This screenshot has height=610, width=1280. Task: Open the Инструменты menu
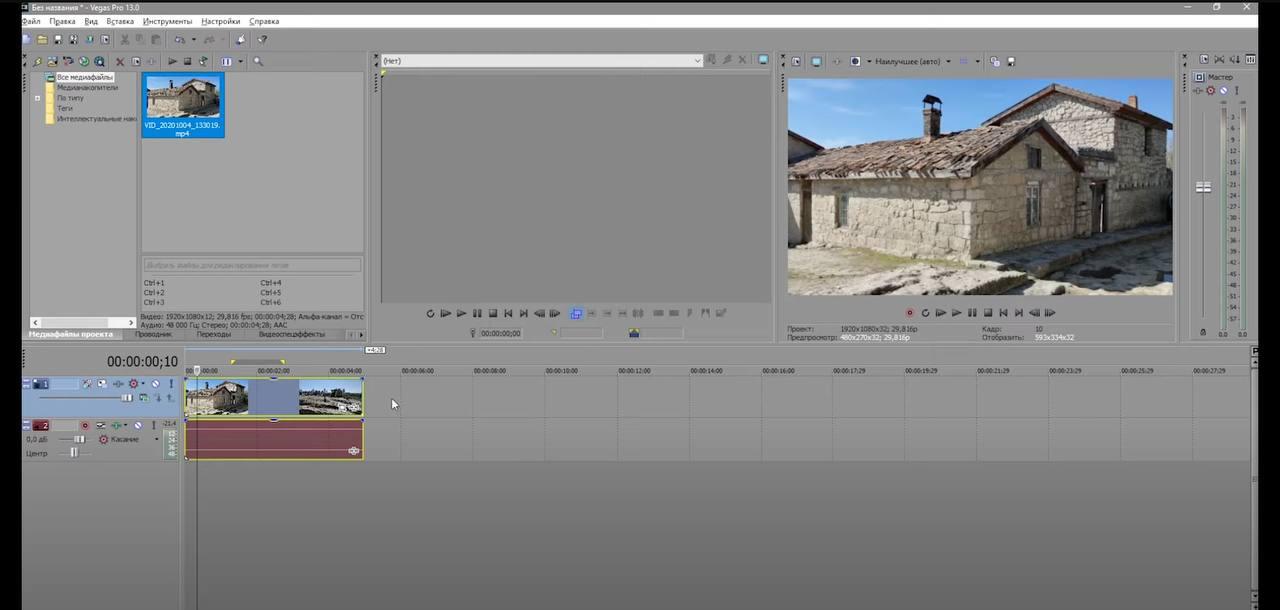click(x=167, y=21)
